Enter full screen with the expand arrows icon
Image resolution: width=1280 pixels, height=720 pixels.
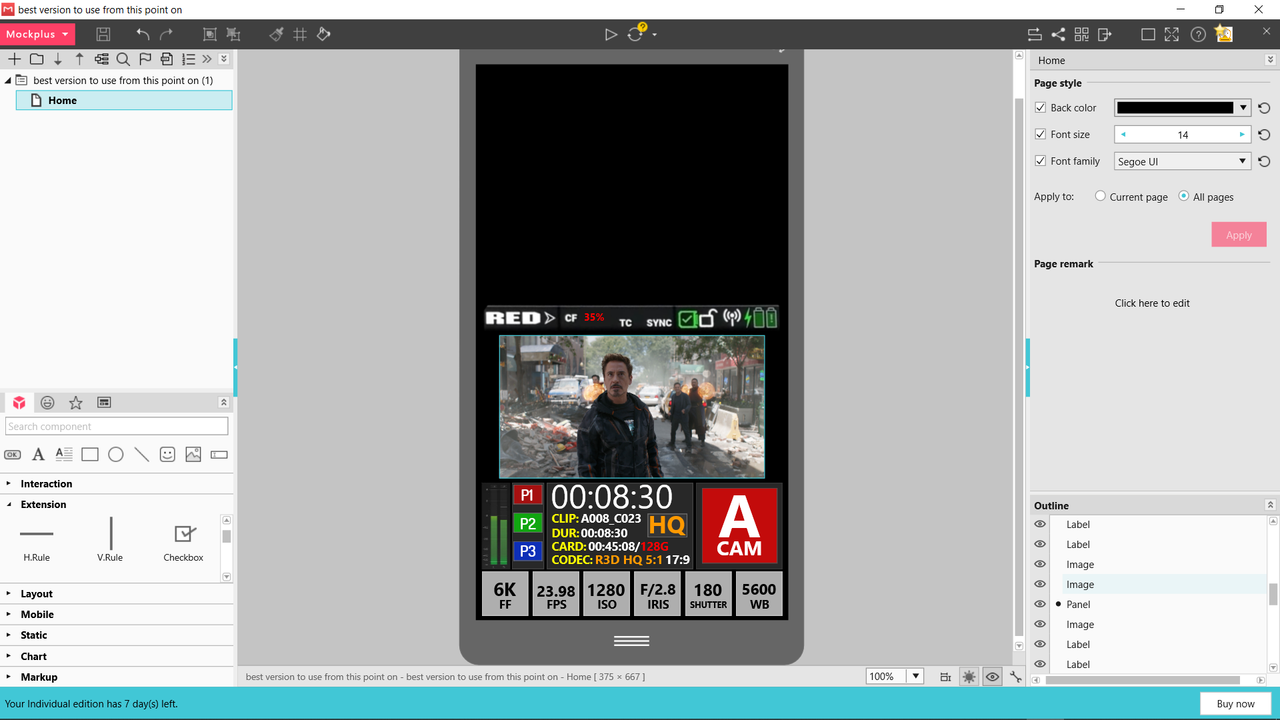1171,34
